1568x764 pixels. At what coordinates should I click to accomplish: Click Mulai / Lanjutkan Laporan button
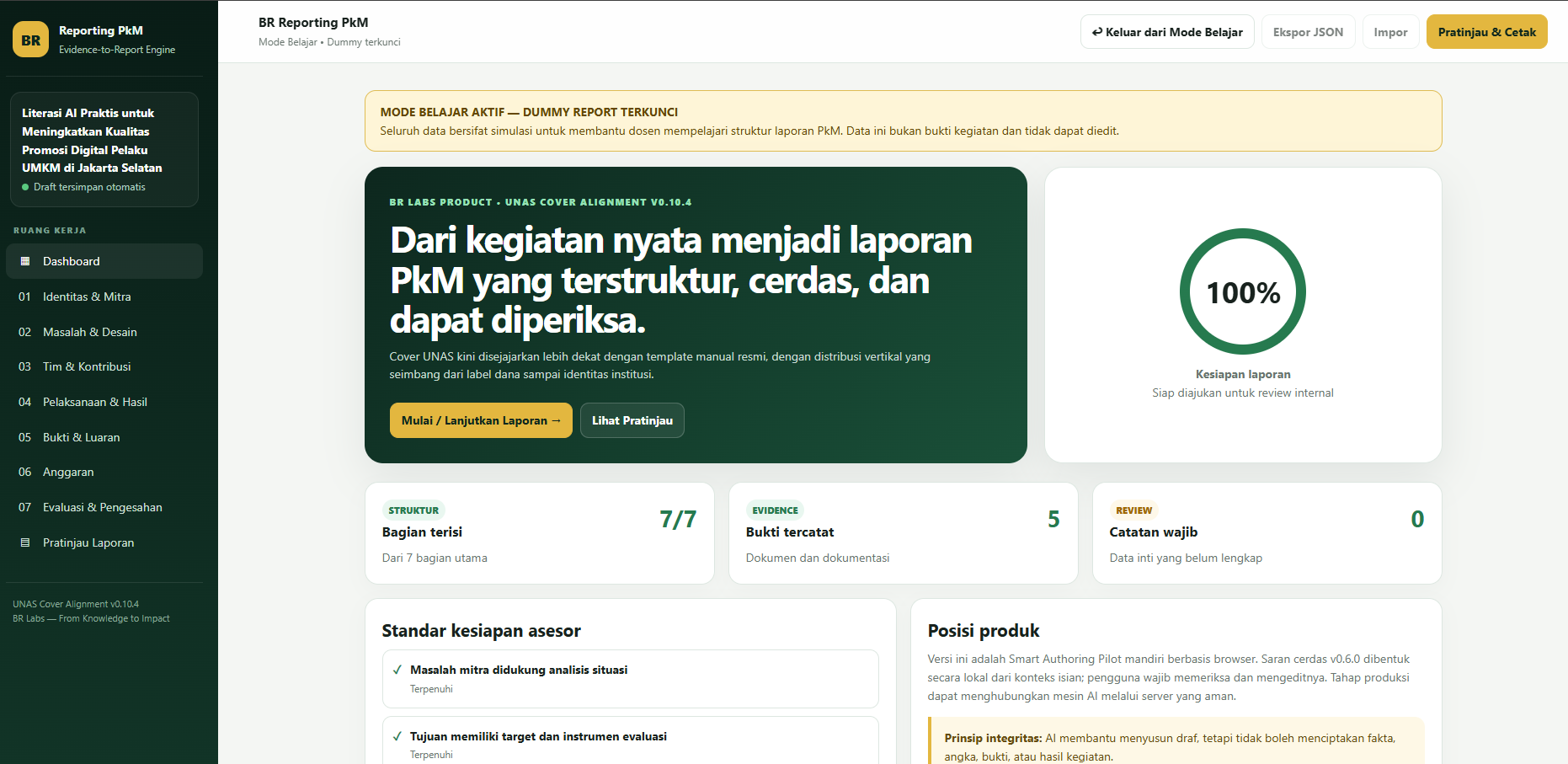[x=481, y=420]
